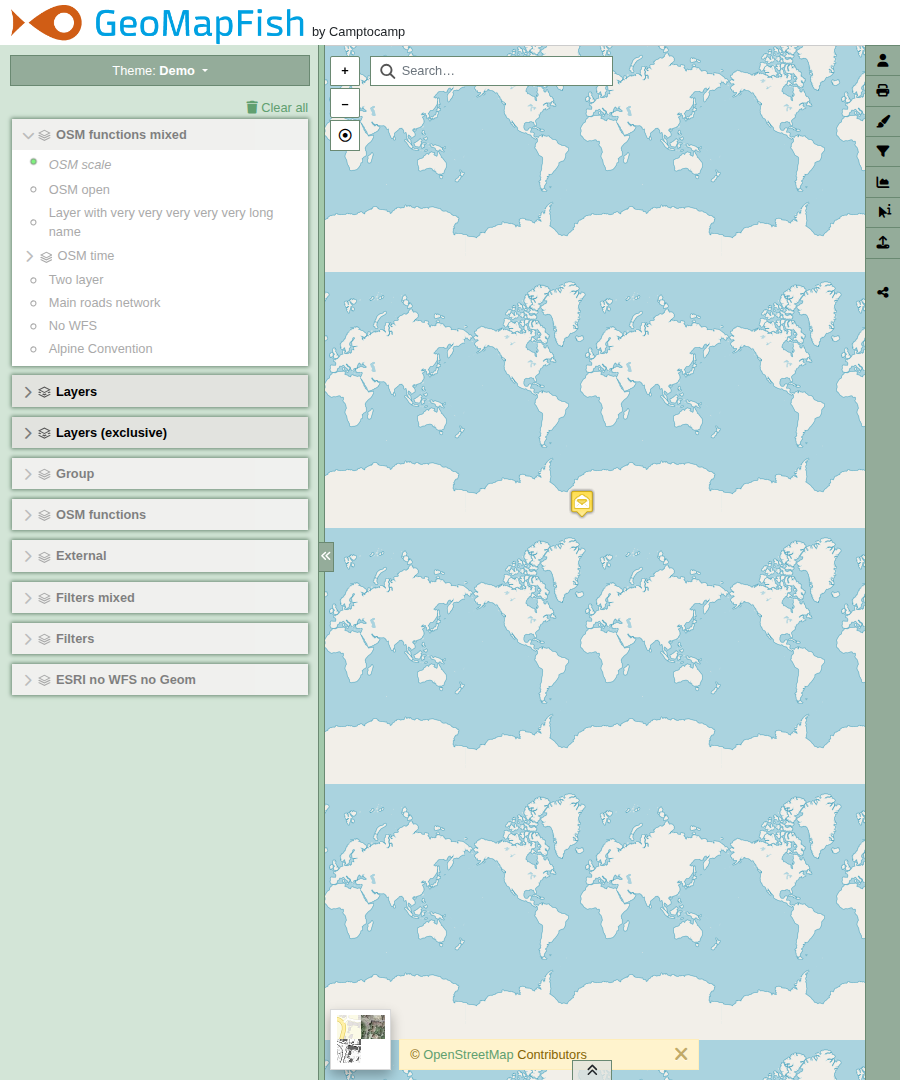Toggle the Two layer indicator

point(33,280)
